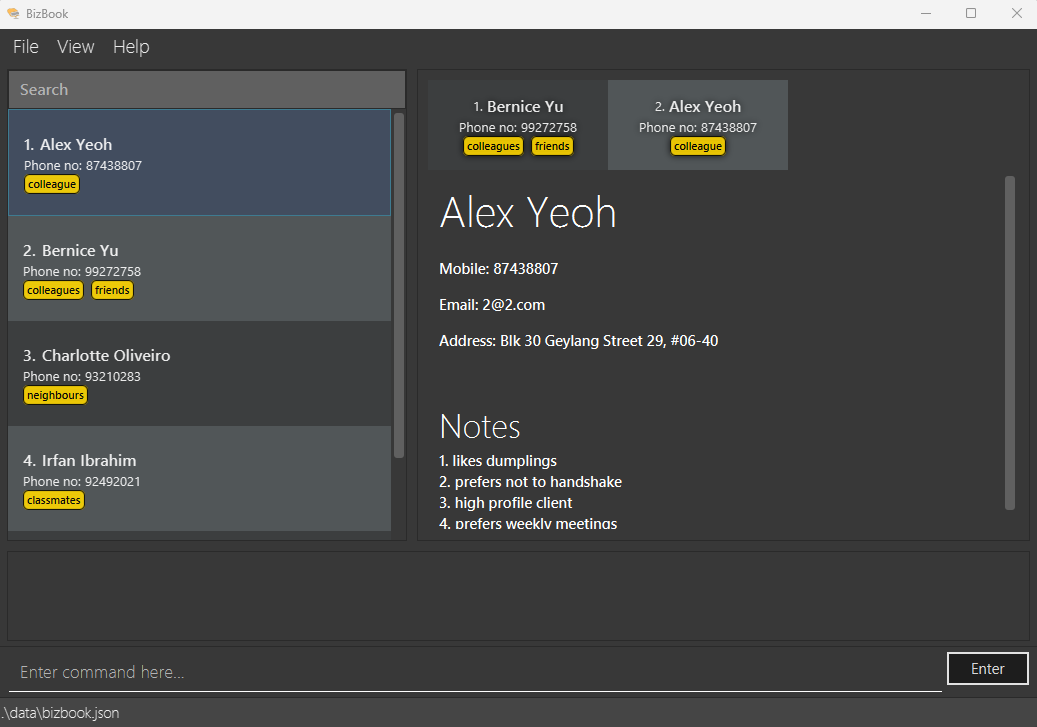The width and height of the screenshot is (1037, 727).
Task: Click the colleague tag under Alex Yeoh list entry
Action: [x=52, y=184]
